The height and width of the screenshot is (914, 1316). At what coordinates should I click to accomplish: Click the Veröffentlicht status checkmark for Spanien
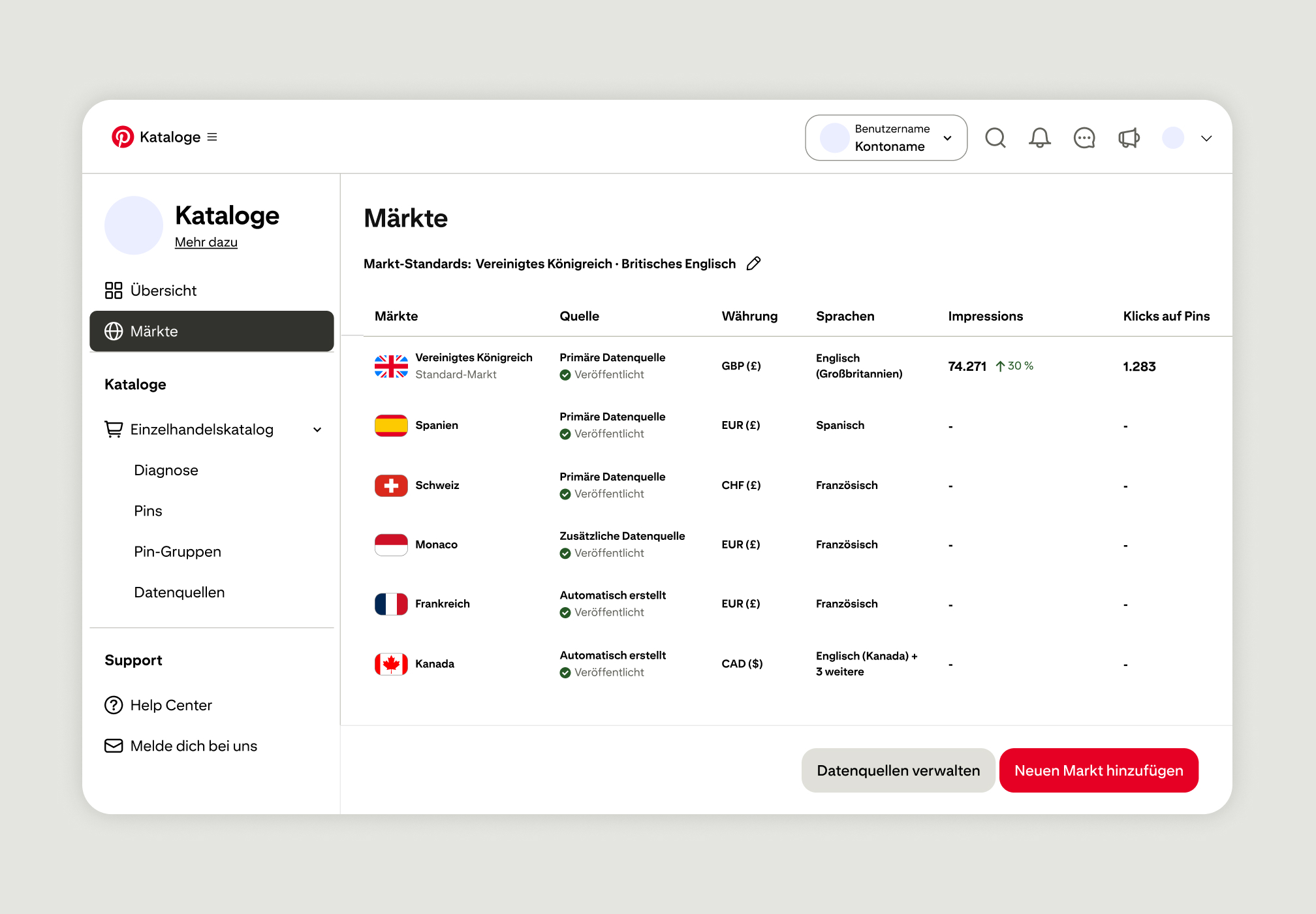tap(565, 434)
